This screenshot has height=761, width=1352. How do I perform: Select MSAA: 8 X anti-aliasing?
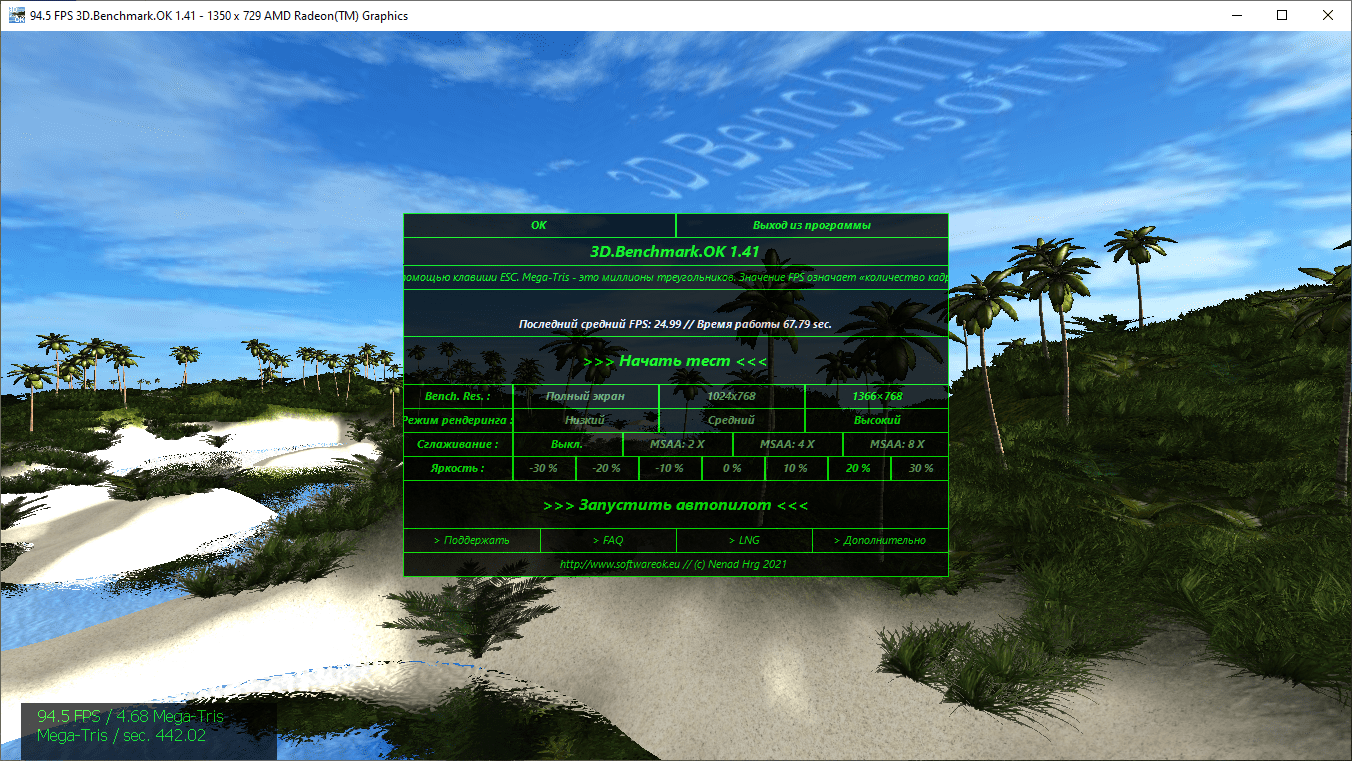896,444
